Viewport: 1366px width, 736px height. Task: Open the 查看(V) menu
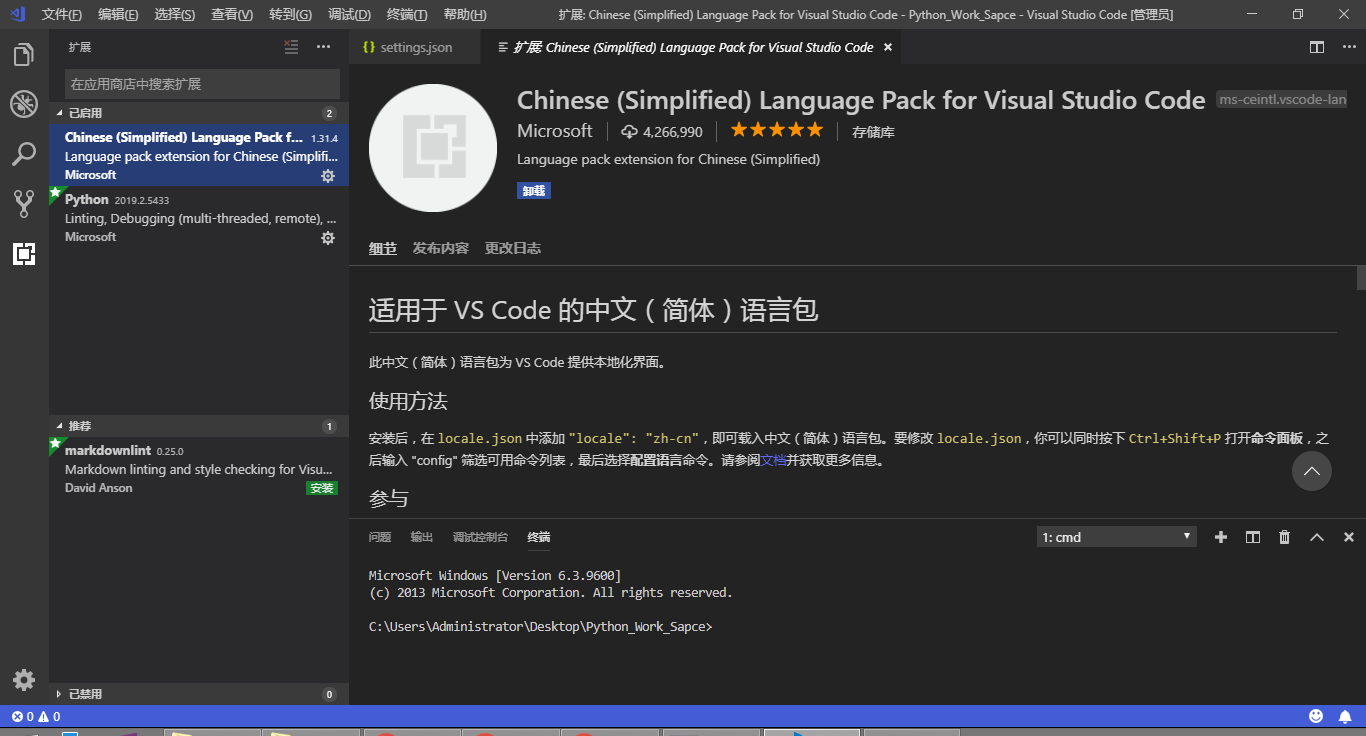[x=233, y=14]
